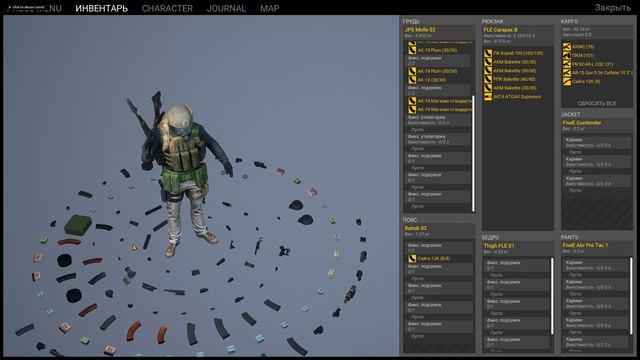Click the green ammo box on the ground
Image resolution: width=640 pixels, height=360 pixels.
[x=78, y=224]
